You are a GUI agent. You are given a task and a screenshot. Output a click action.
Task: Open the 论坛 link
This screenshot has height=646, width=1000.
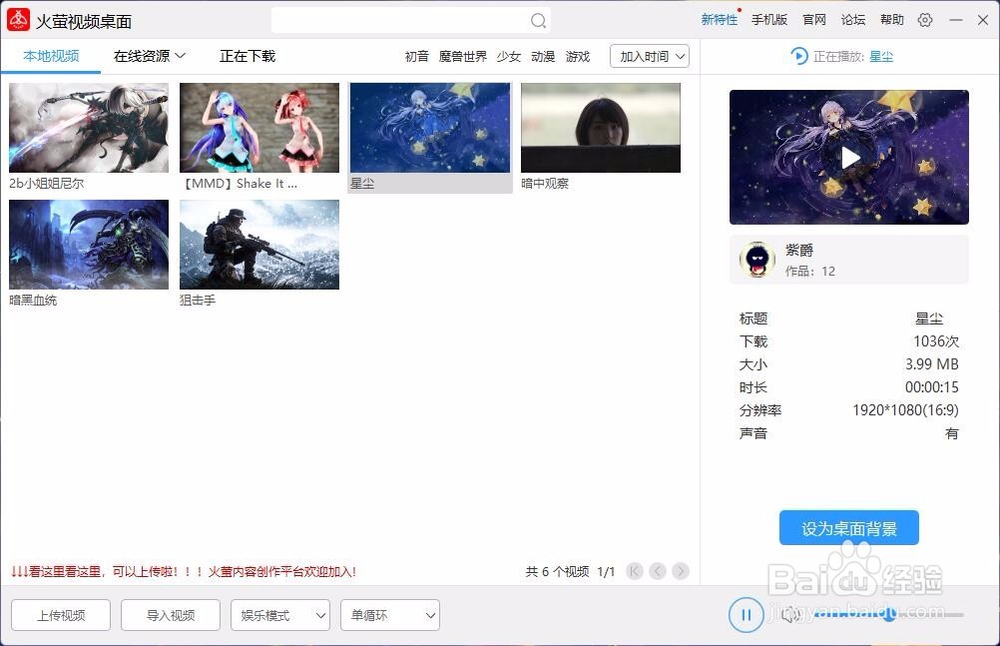point(853,20)
